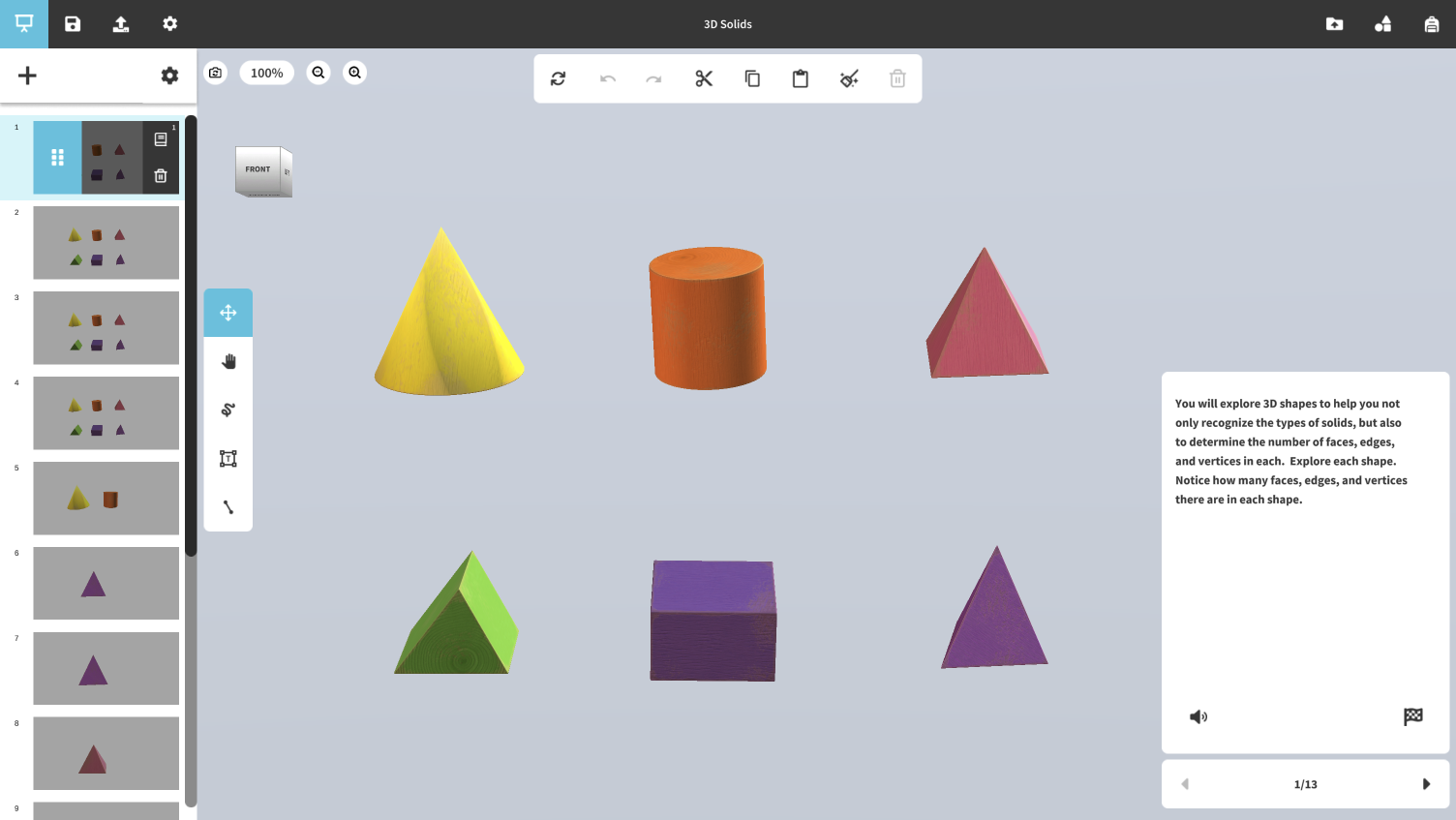Click the refresh/reset icon
This screenshot has height=820, width=1456.
click(559, 78)
